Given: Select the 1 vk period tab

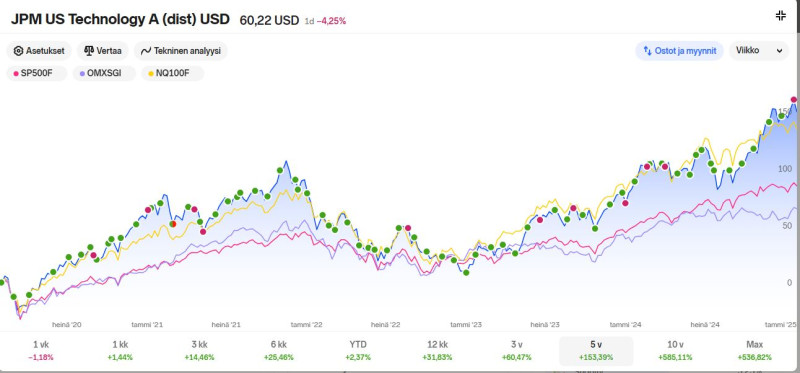Looking at the screenshot, I should click(41, 351).
